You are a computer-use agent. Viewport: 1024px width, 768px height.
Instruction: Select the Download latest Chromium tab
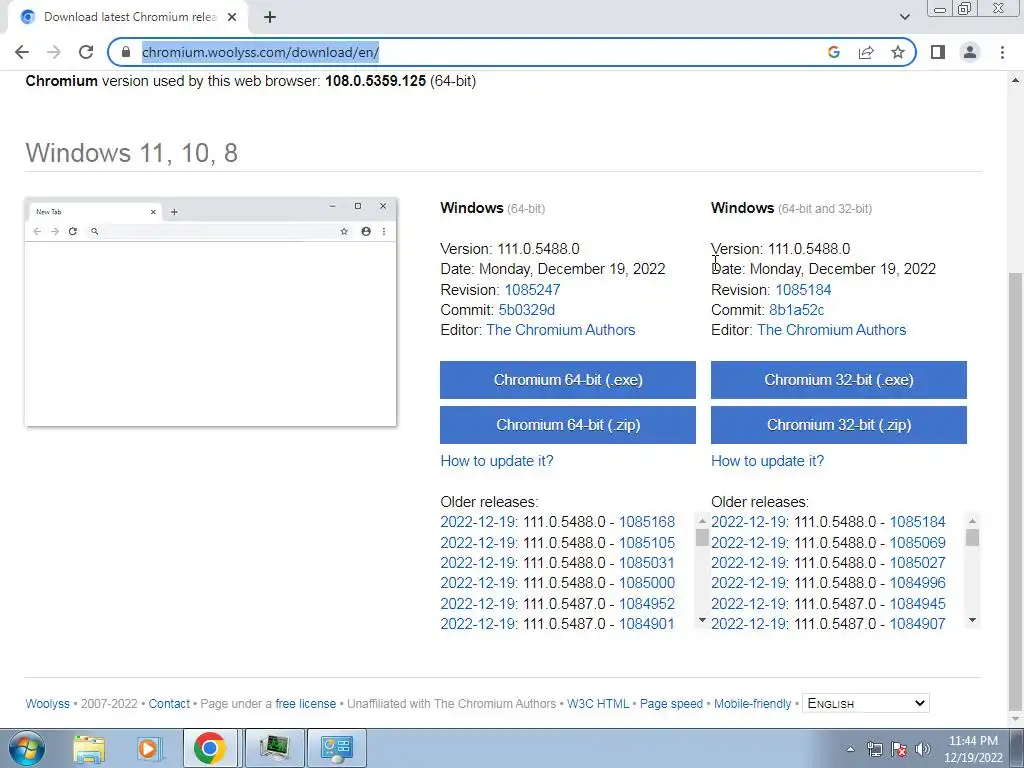[127, 17]
